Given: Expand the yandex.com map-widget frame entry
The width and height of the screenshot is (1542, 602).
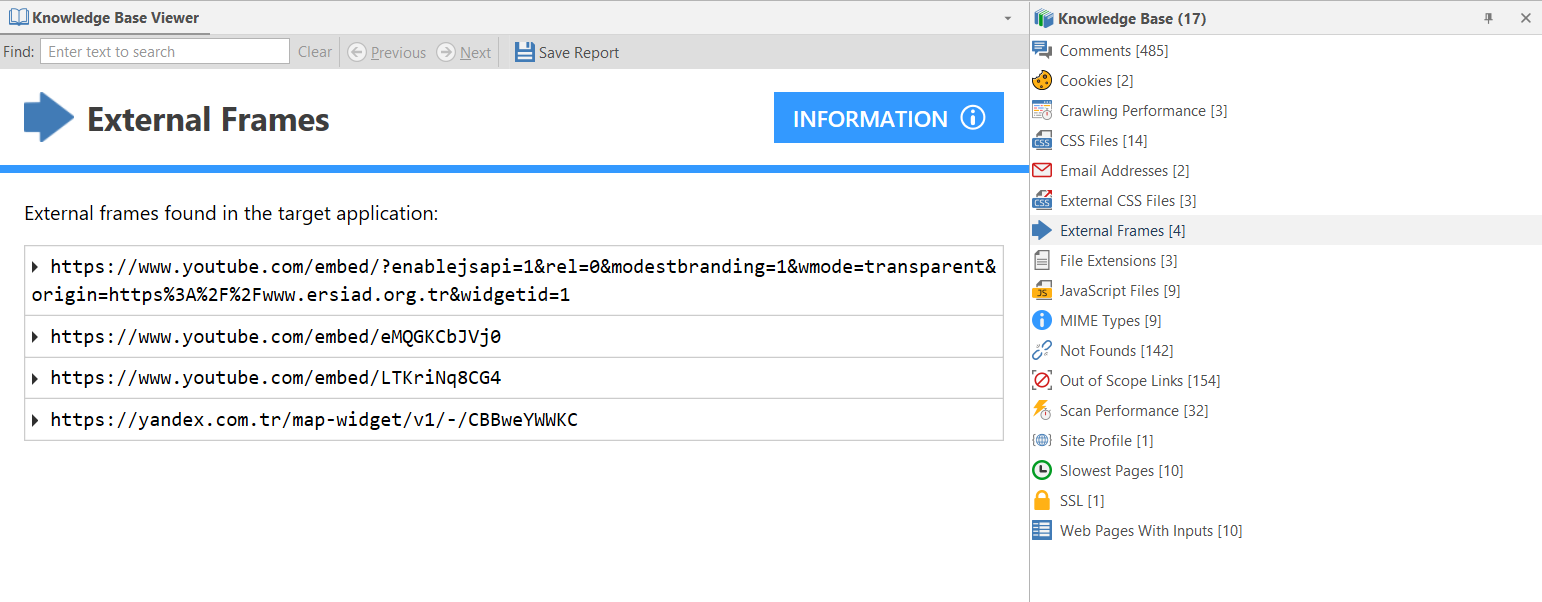Looking at the screenshot, I should coord(37,419).
